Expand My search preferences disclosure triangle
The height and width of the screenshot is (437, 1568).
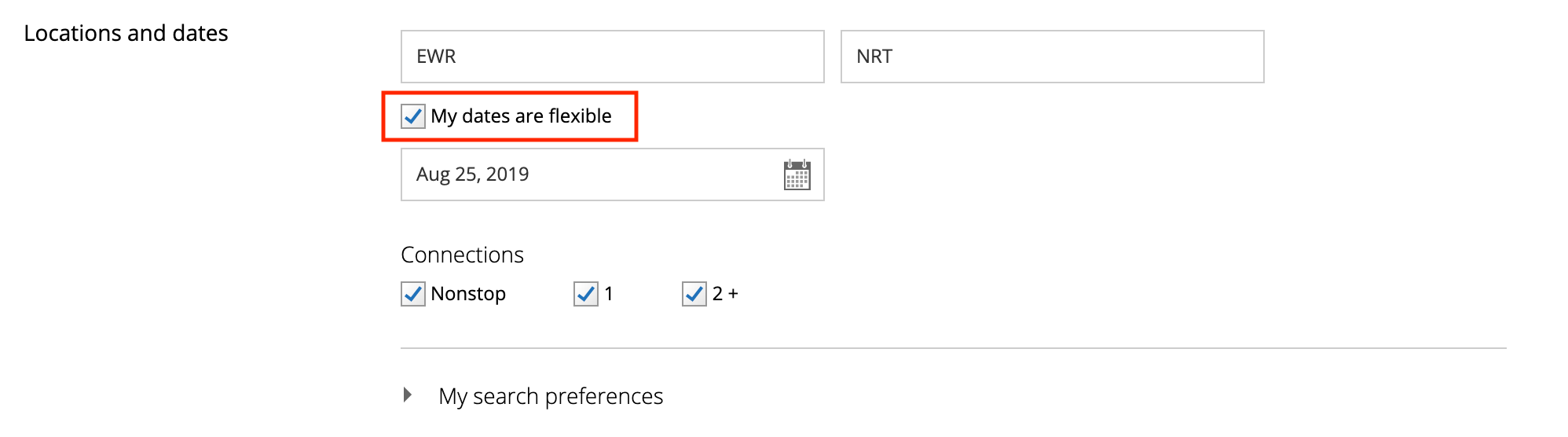407,395
